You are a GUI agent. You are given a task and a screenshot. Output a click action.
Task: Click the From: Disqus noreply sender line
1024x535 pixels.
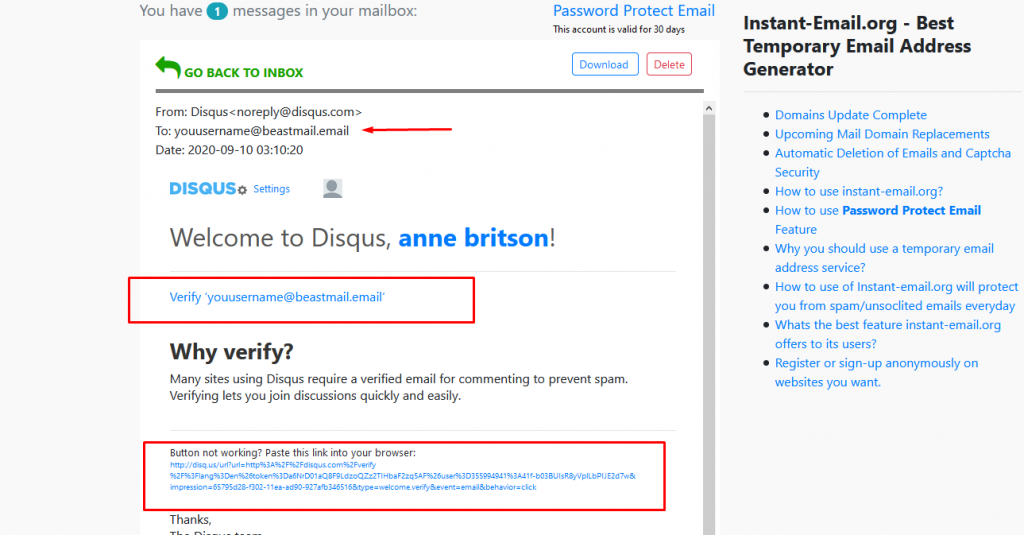point(259,112)
